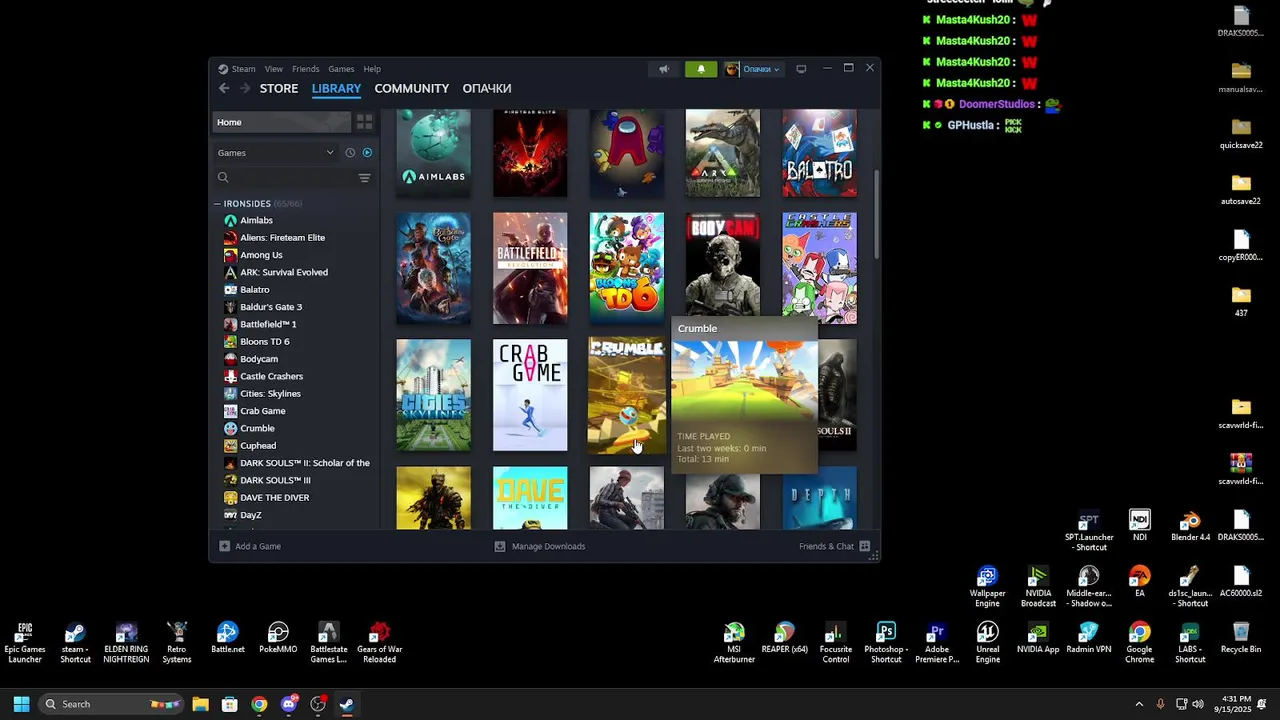Open the Help menu
The width and height of the screenshot is (1280, 720).
372,69
